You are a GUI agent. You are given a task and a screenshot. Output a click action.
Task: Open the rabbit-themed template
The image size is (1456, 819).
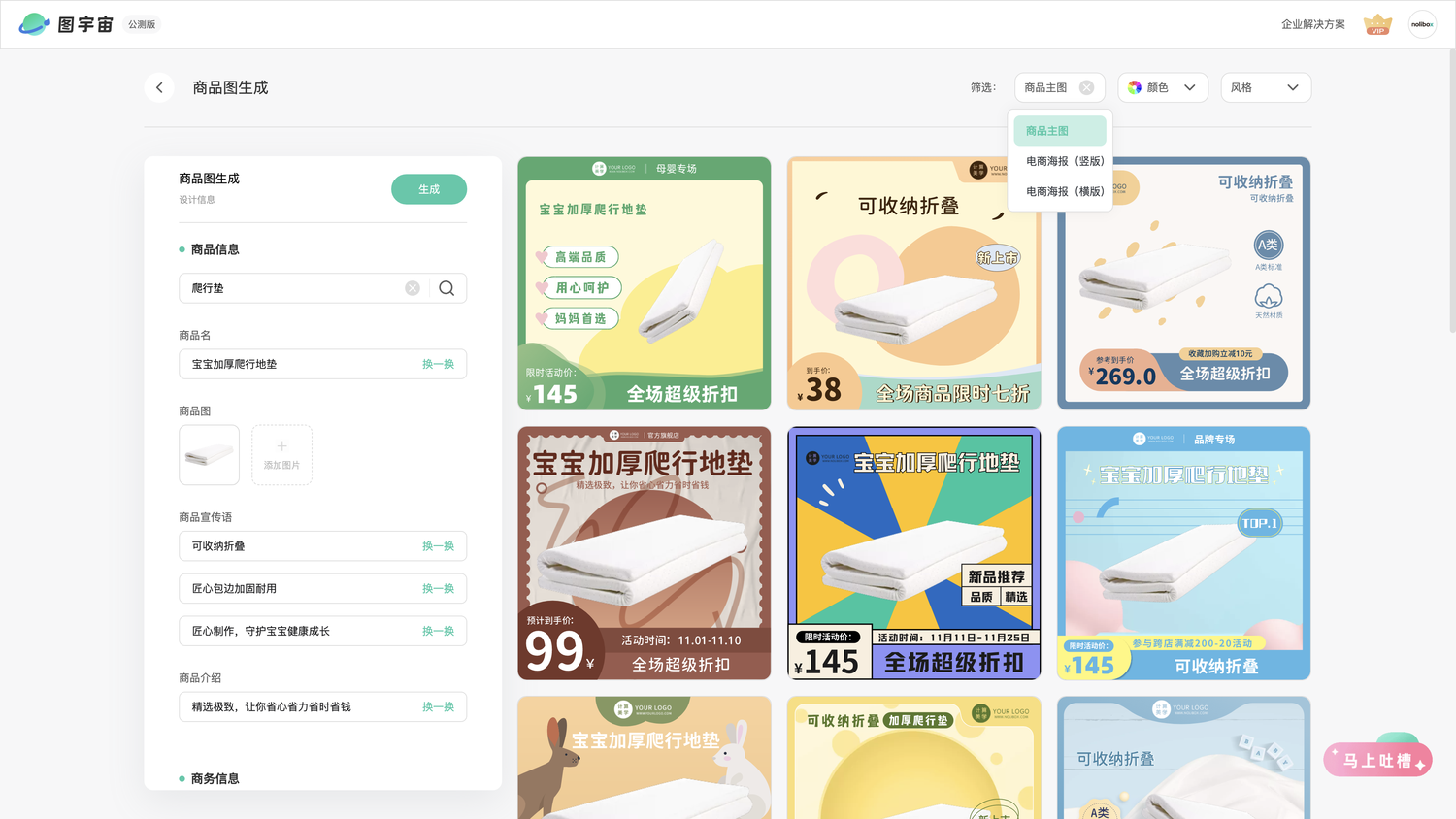coord(645,758)
